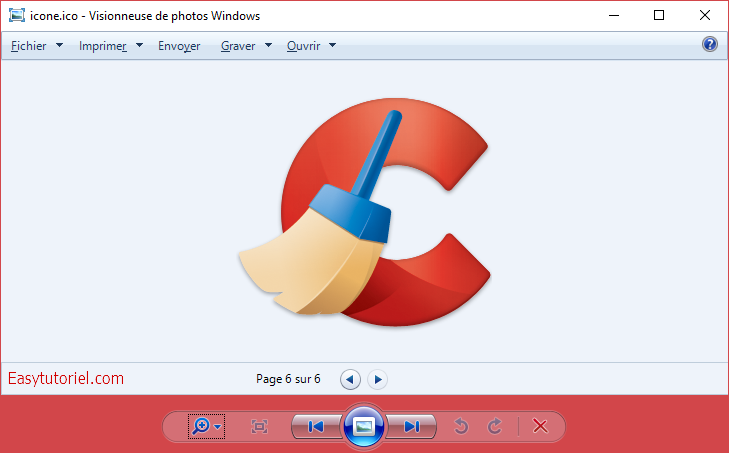Start the slideshow with the center button
729x453 pixels.
[364, 426]
